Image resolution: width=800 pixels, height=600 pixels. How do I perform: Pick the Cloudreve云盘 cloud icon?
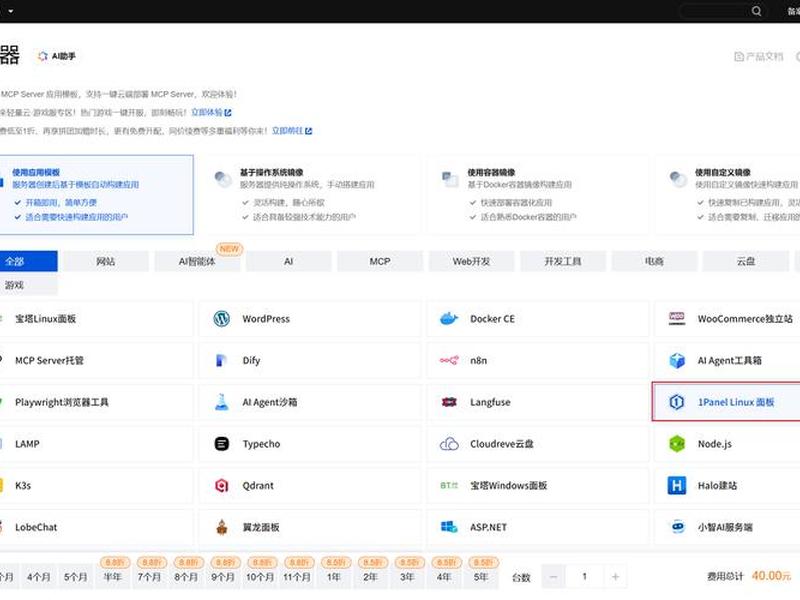click(x=449, y=444)
